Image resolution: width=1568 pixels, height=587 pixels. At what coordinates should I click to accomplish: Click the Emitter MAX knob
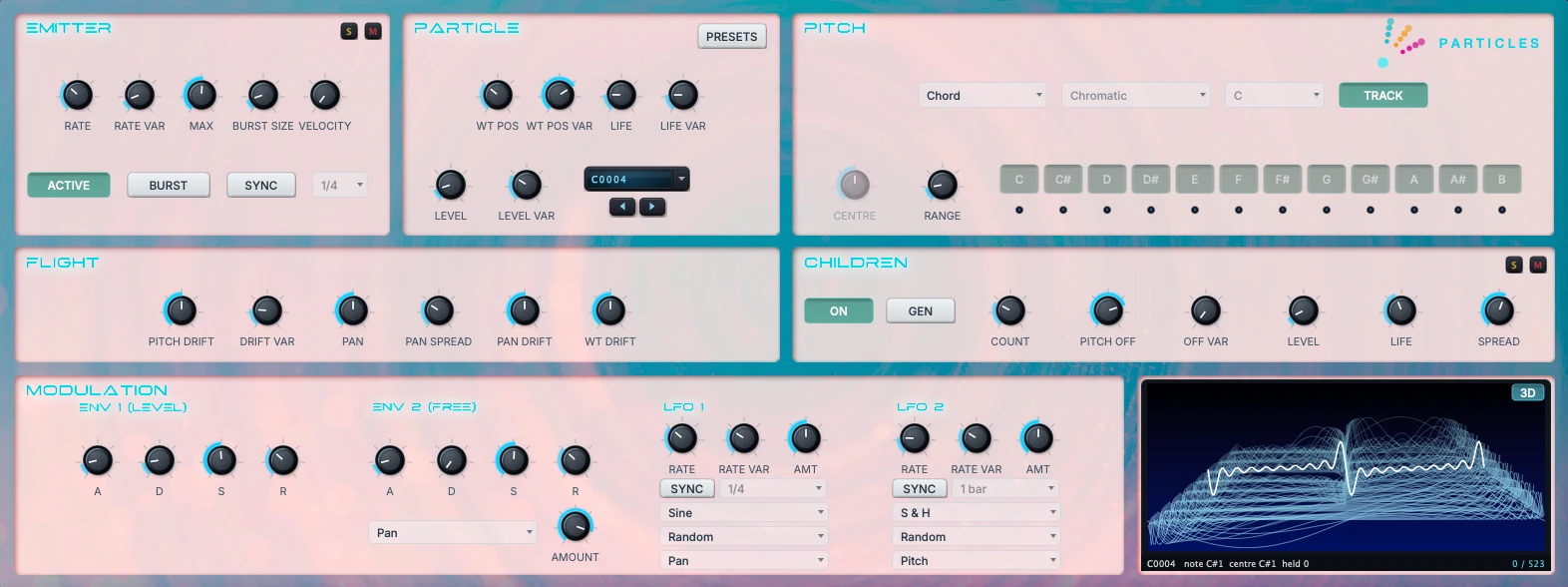(201, 95)
